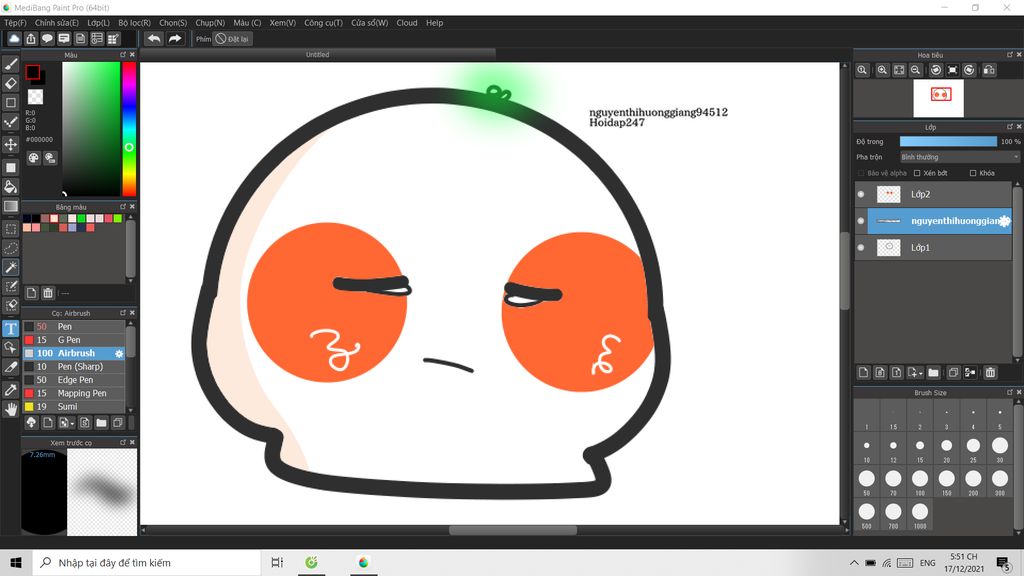Delete color from palette with trash icon

coord(48,293)
